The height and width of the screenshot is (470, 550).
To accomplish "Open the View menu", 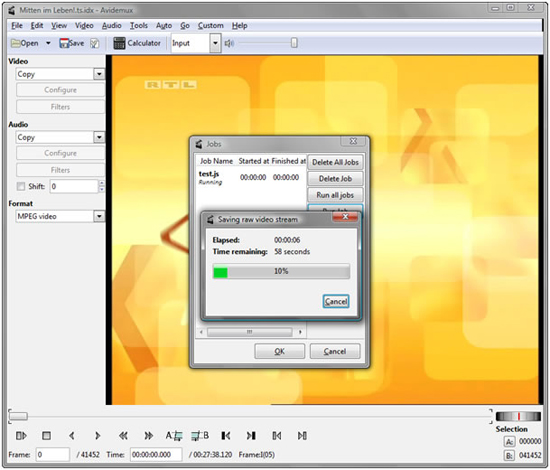I will pyautogui.click(x=59, y=26).
